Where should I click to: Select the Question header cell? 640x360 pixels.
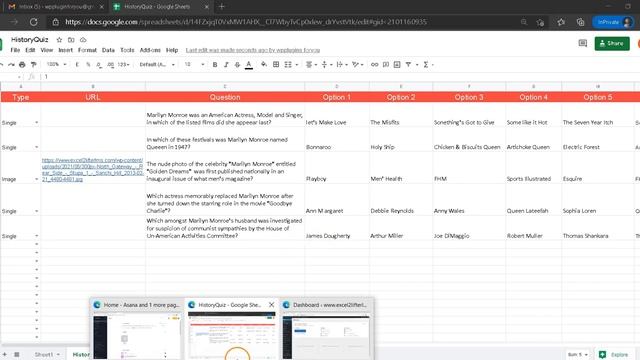tap(225, 97)
